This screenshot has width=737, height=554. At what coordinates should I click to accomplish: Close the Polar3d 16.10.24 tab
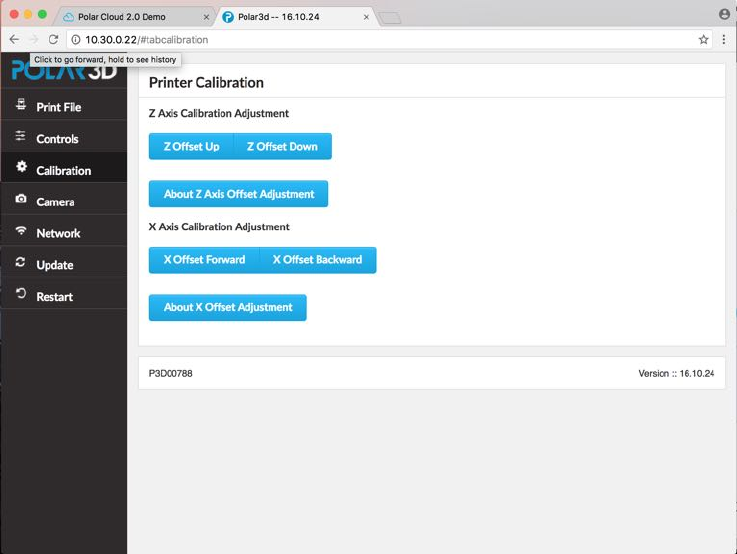pos(367,17)
